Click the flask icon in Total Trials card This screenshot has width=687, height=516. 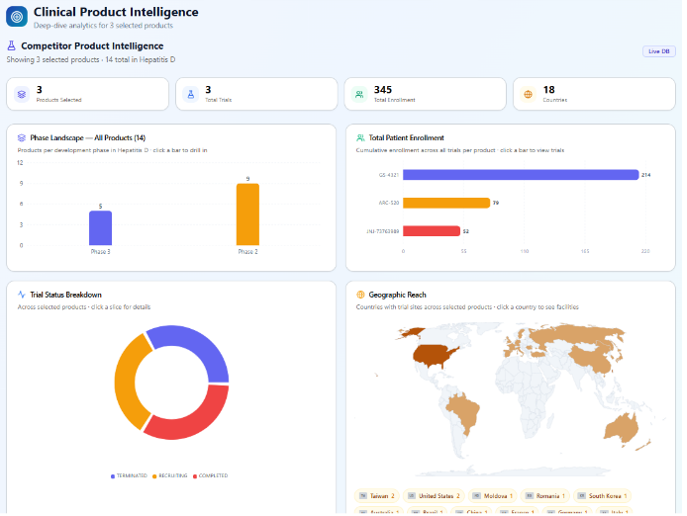pos(191,94)
